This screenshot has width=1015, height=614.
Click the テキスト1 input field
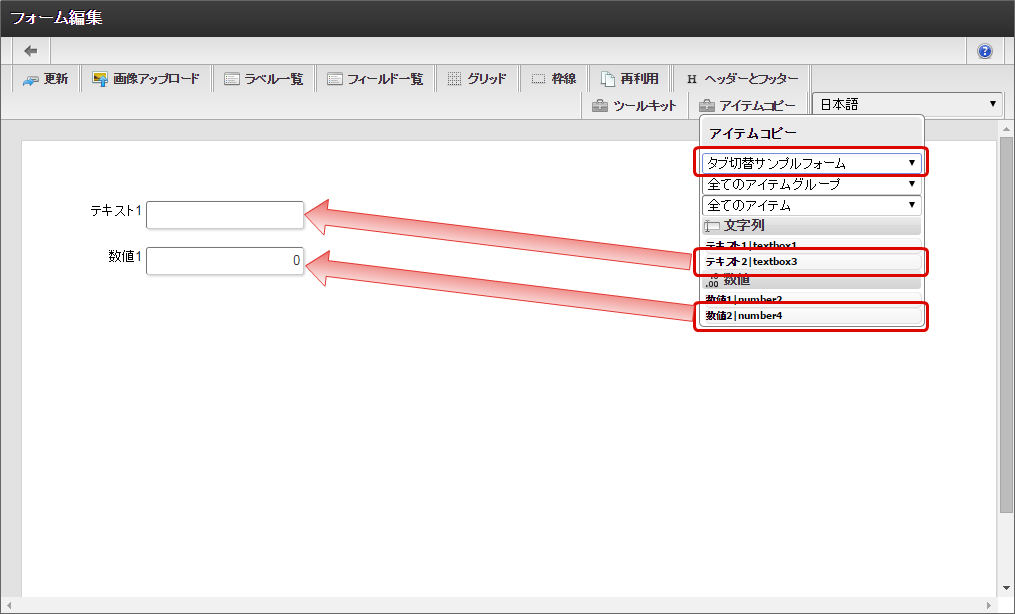click(225, 215)
